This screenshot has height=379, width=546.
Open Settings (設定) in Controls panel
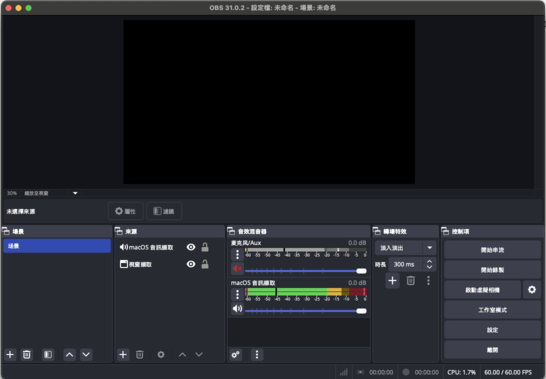(x=492, y=330)
